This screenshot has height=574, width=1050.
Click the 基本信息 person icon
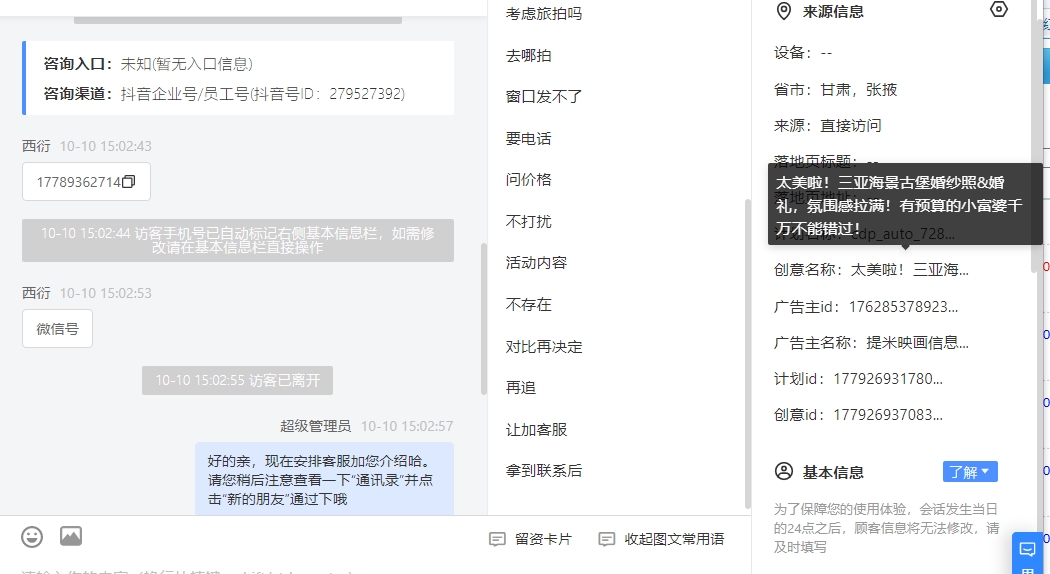(x=783, y=472)
